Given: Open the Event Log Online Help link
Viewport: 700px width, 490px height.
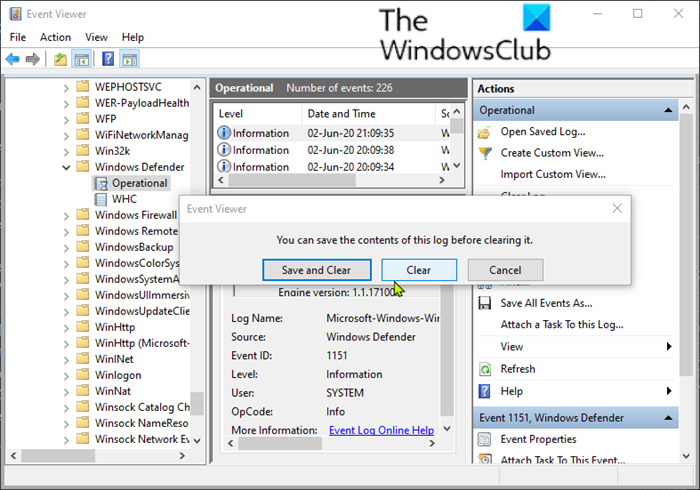Looking at the screenshot, I should (381, 430).
